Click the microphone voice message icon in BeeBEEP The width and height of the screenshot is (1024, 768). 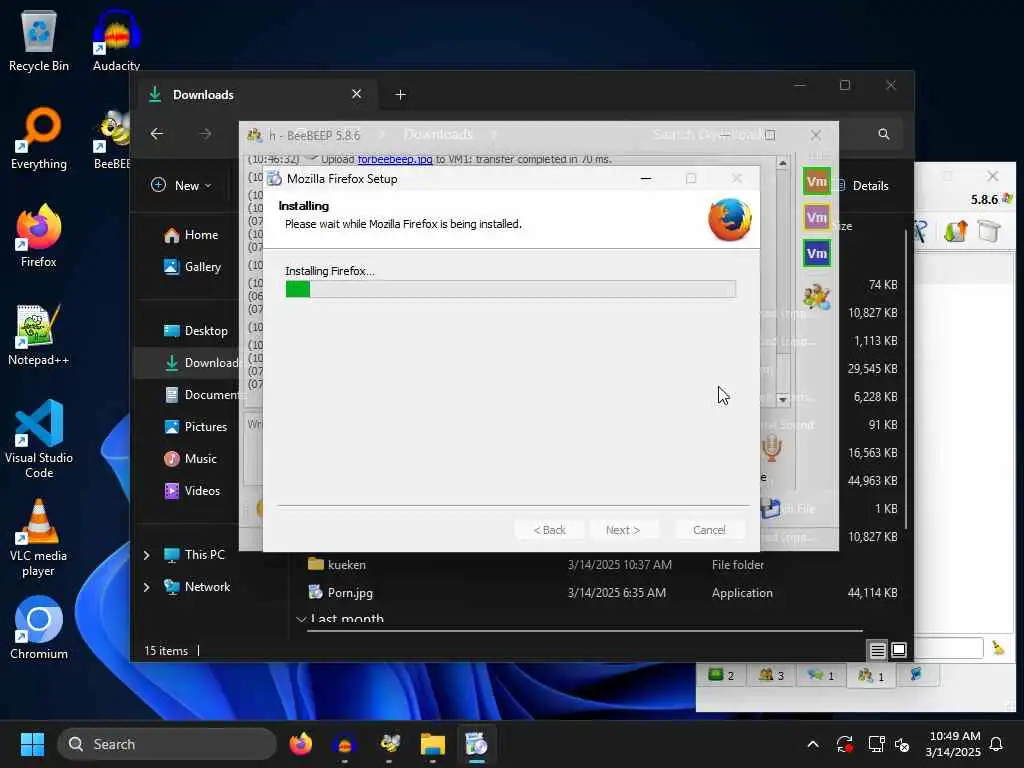772,448
